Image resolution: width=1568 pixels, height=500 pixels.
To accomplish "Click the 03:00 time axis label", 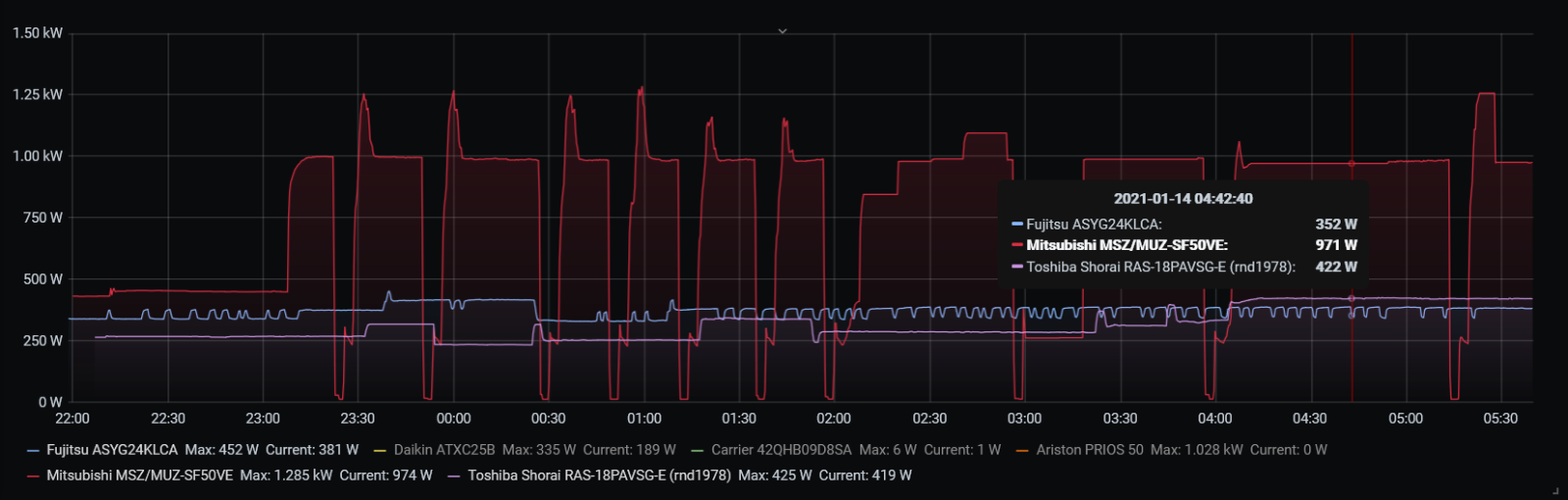I will 1025,419.
